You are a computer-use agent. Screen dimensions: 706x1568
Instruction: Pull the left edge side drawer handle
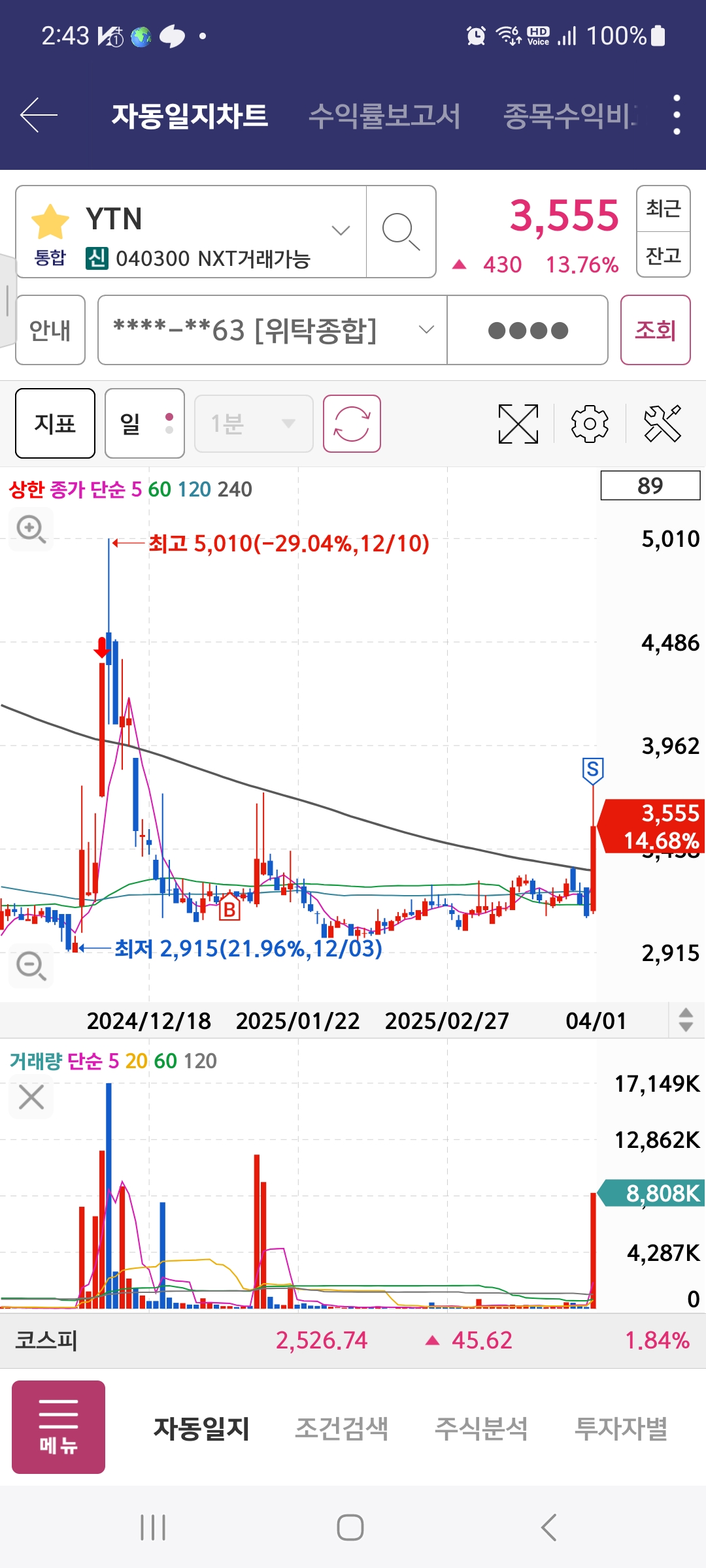(x=7, y=301)
